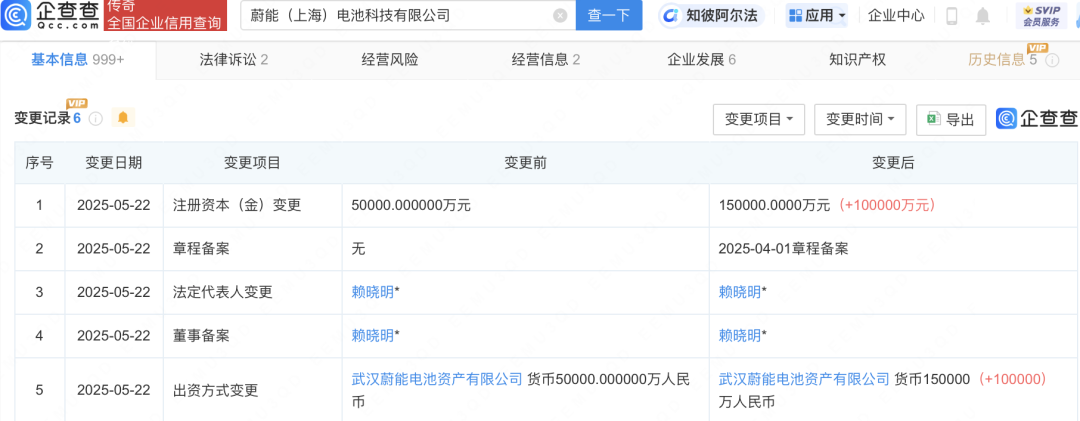Click the info icon beside 变更记录

point(96,119)
